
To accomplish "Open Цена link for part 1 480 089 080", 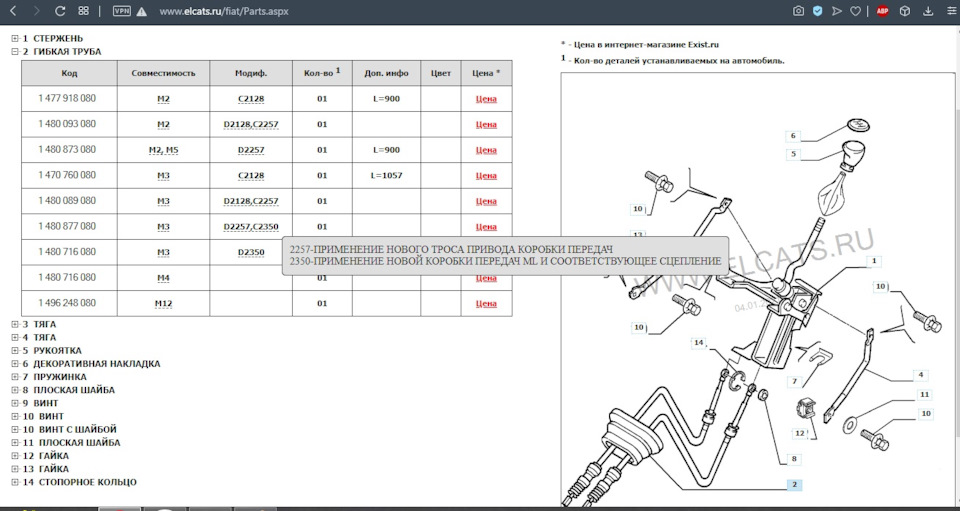I will click(486, 201).
